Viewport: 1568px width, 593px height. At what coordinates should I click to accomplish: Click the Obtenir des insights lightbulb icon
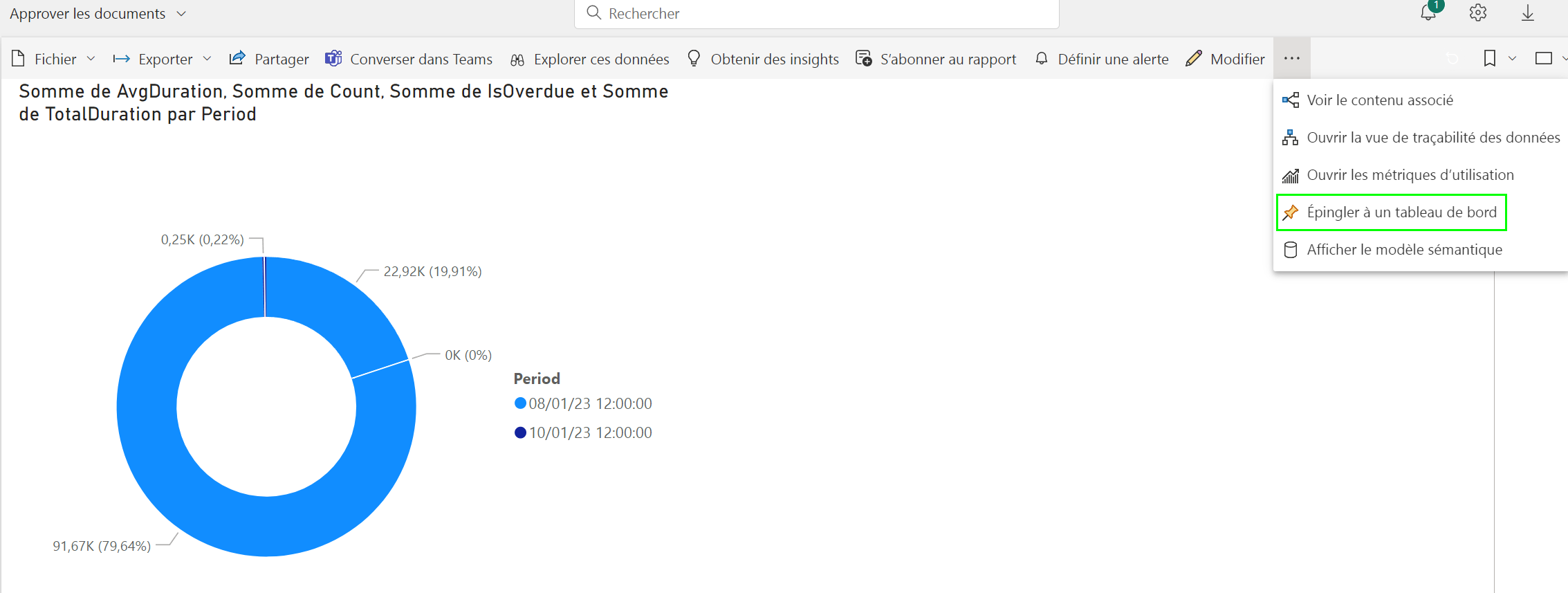click(693, 59)
